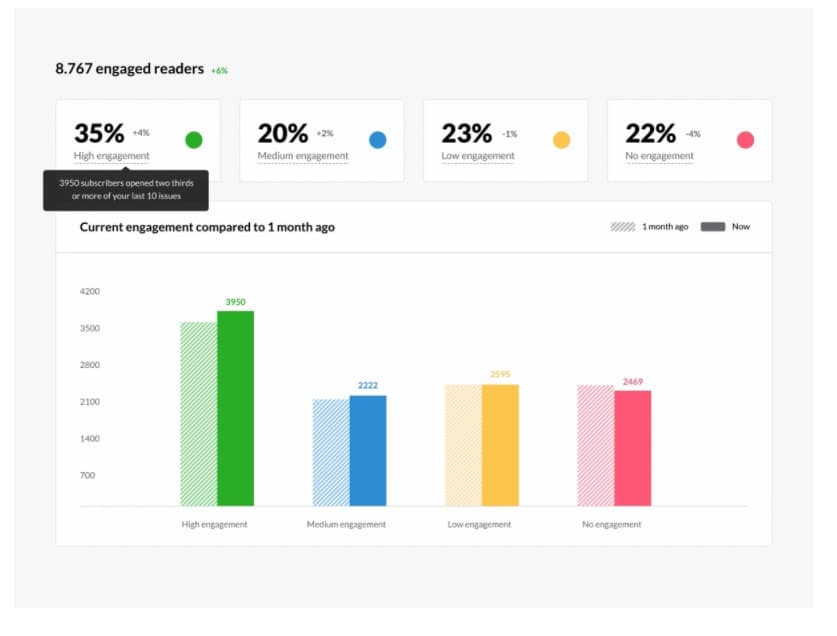Click the solid yellow Low engagement bar

tap(500, 445)
